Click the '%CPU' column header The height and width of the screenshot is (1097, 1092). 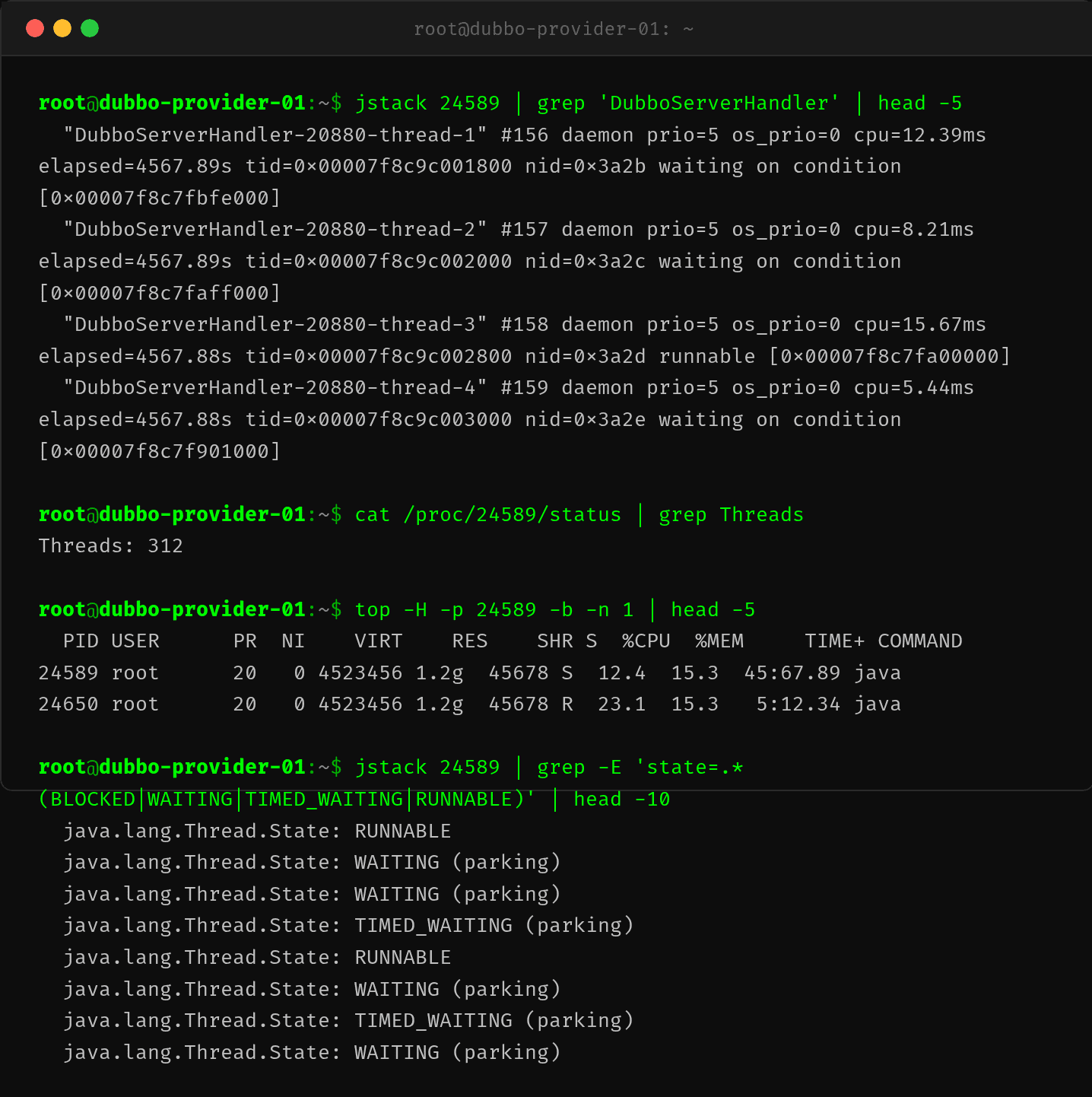tap(646, 641)
